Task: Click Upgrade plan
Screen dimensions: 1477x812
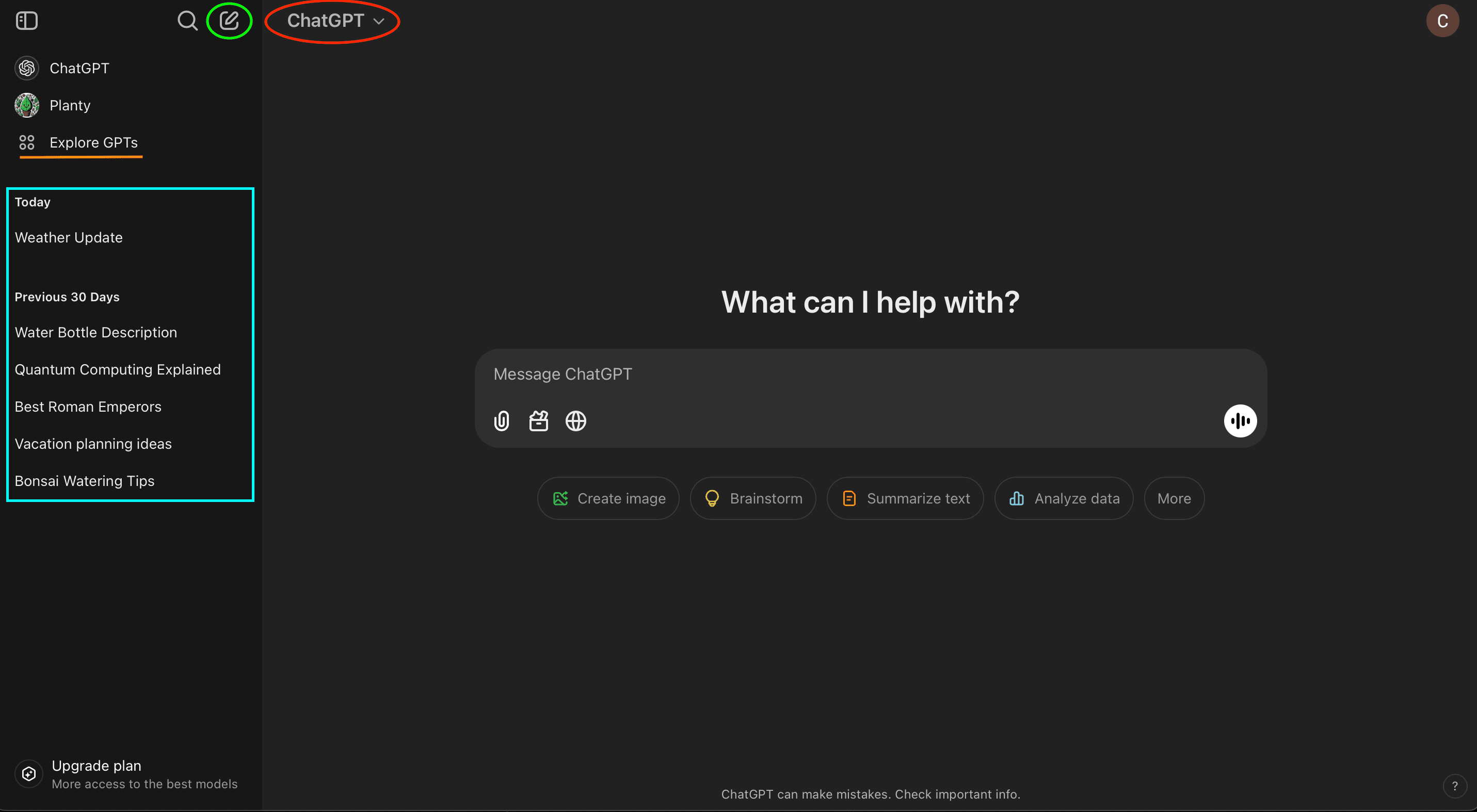Action: coord(96,766)
